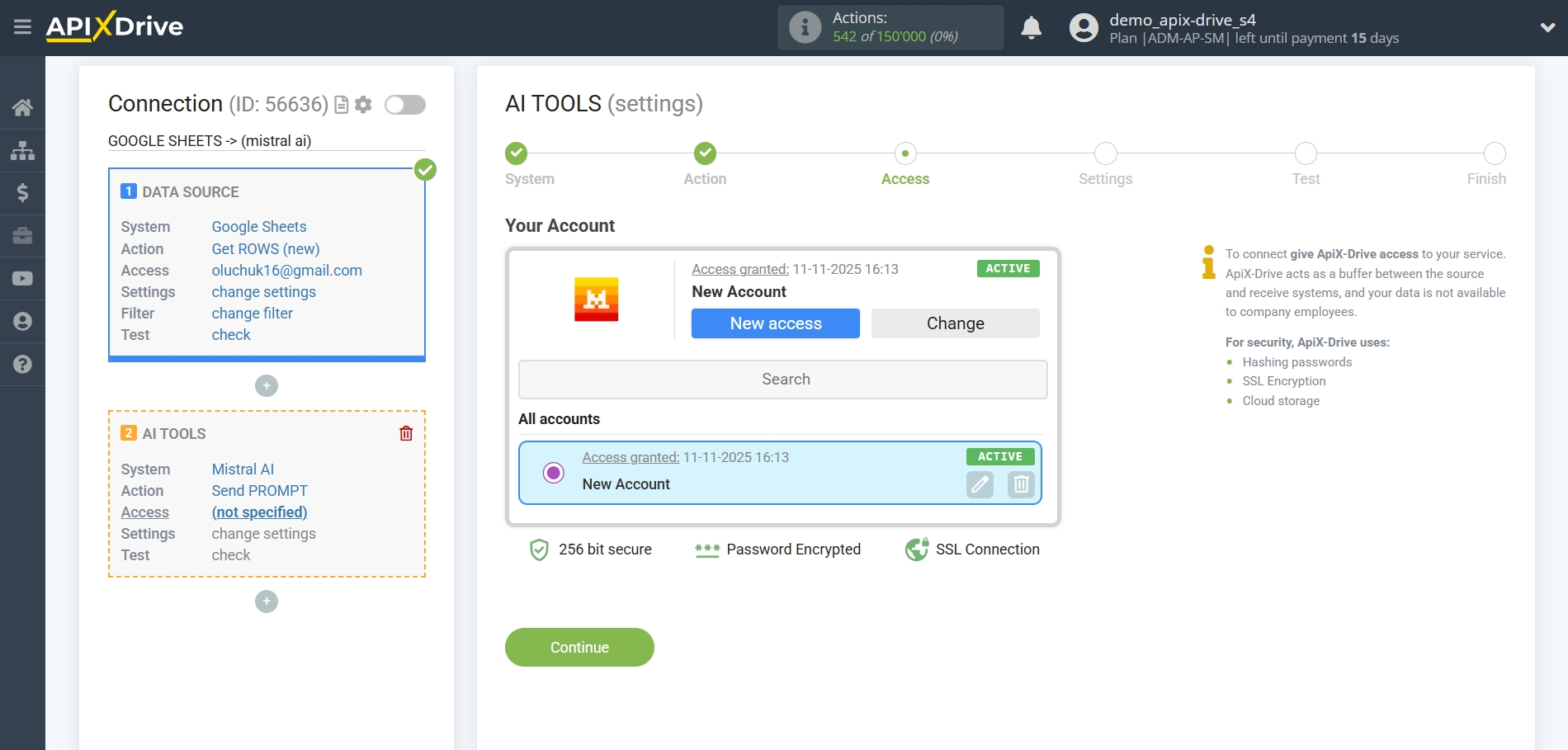Image resolution: width=1568 pixels, height=750 pixels.
Task: Edit New Account using the pencil icon
Action: pyautogui.click(x=979, y=485)
